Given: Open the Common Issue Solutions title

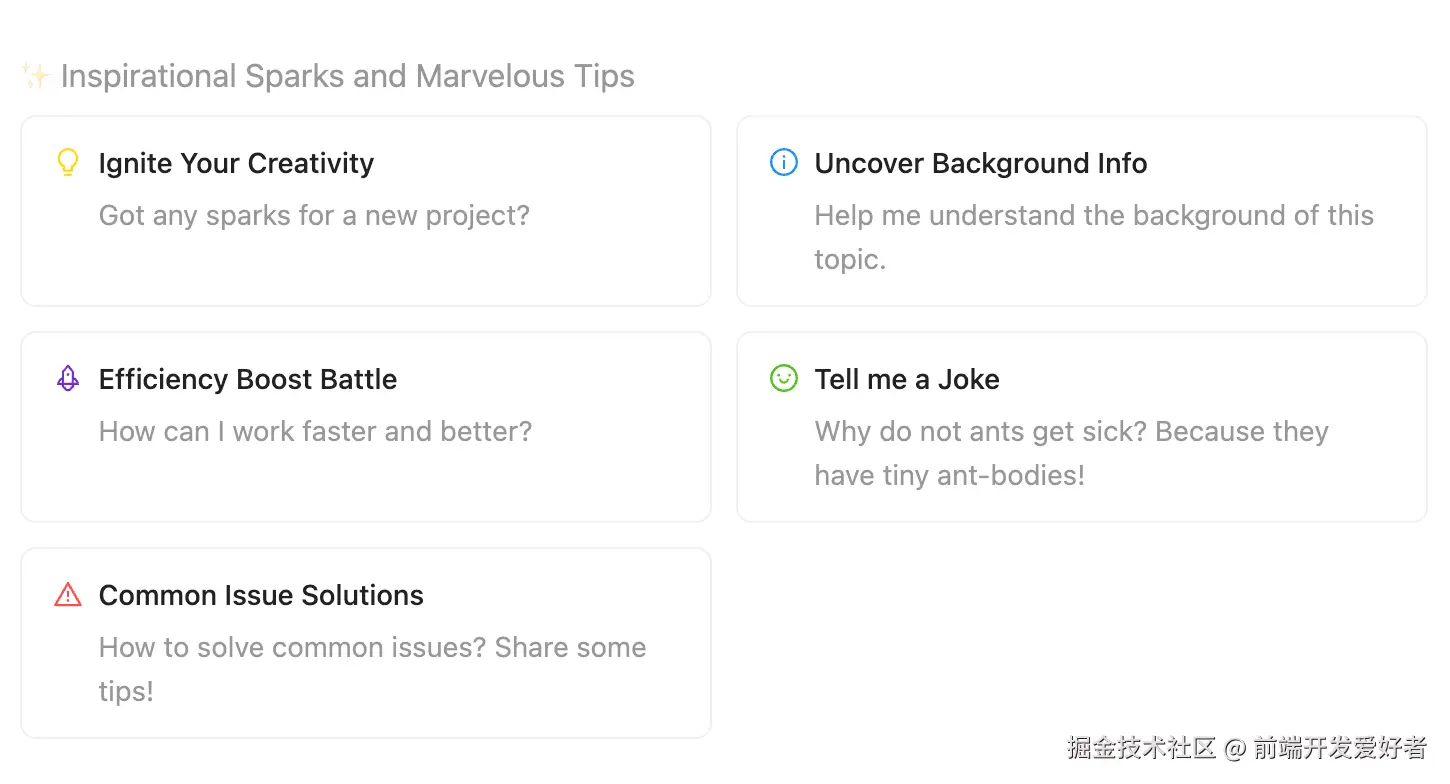Looking at the screenshot, I should [x=261, y=595].
